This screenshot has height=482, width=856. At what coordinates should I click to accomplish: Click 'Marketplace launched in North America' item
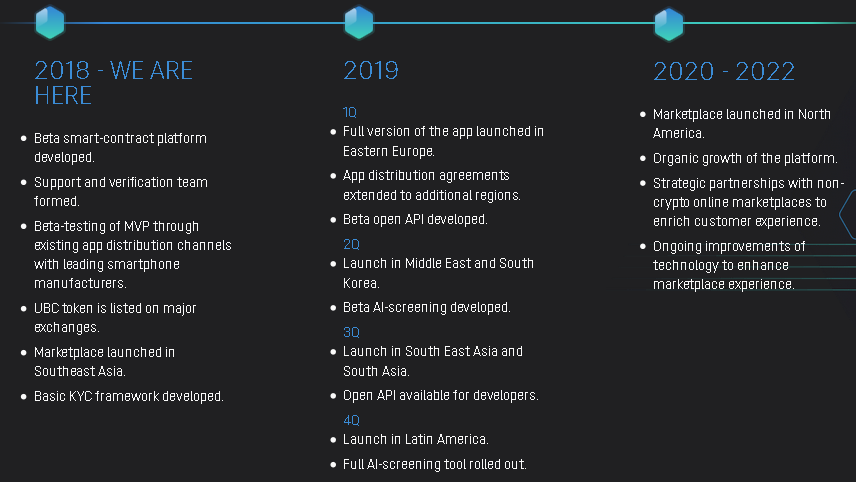[741, 123]
